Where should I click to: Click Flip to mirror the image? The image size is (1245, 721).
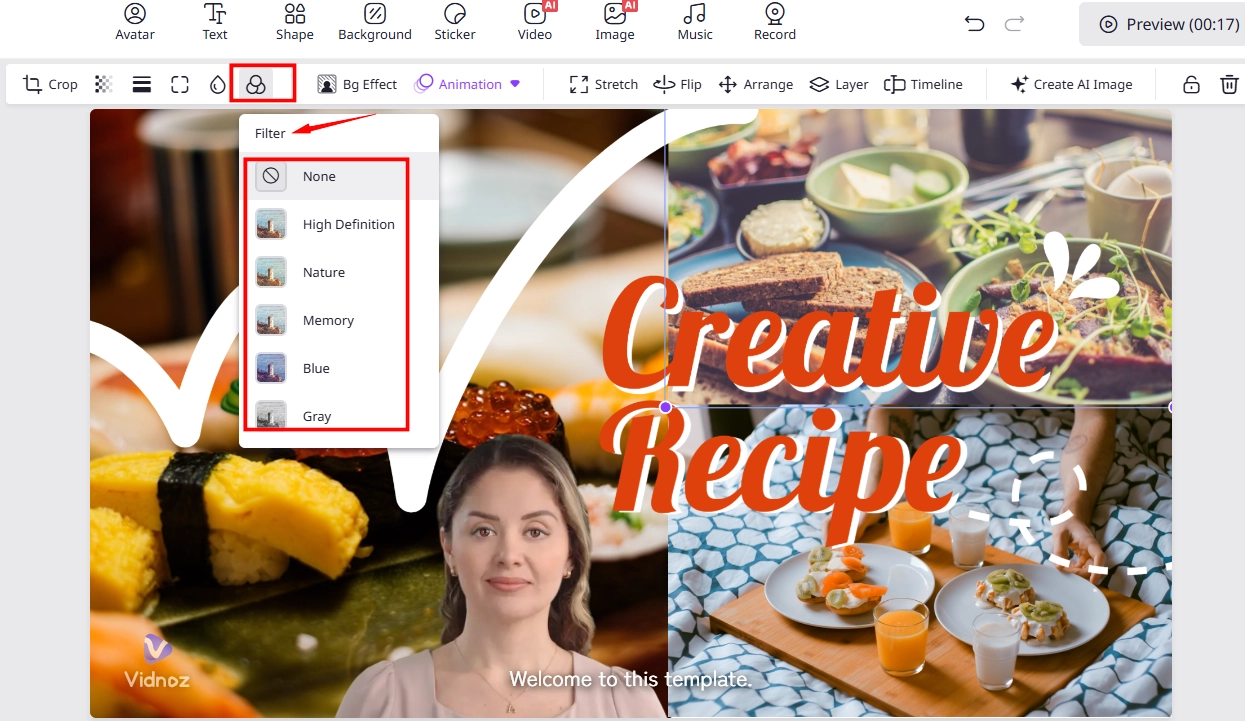[677, 84]
